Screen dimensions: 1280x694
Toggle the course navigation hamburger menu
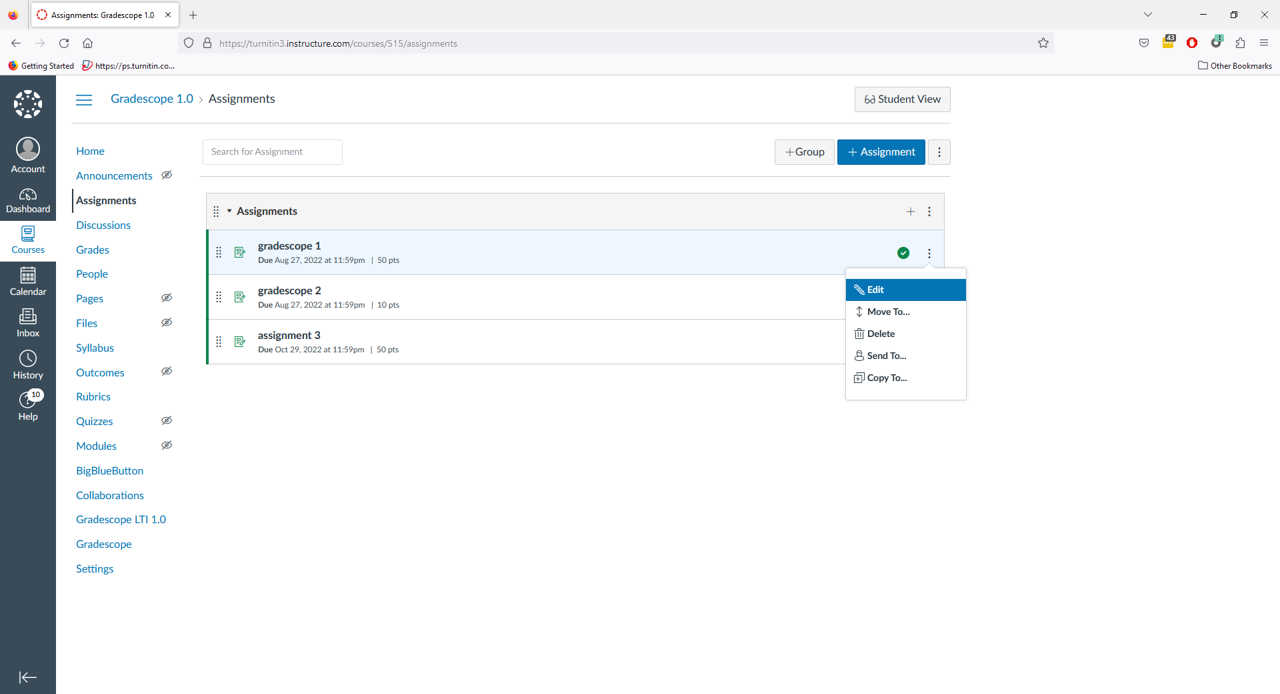click(x=84, y=99)
